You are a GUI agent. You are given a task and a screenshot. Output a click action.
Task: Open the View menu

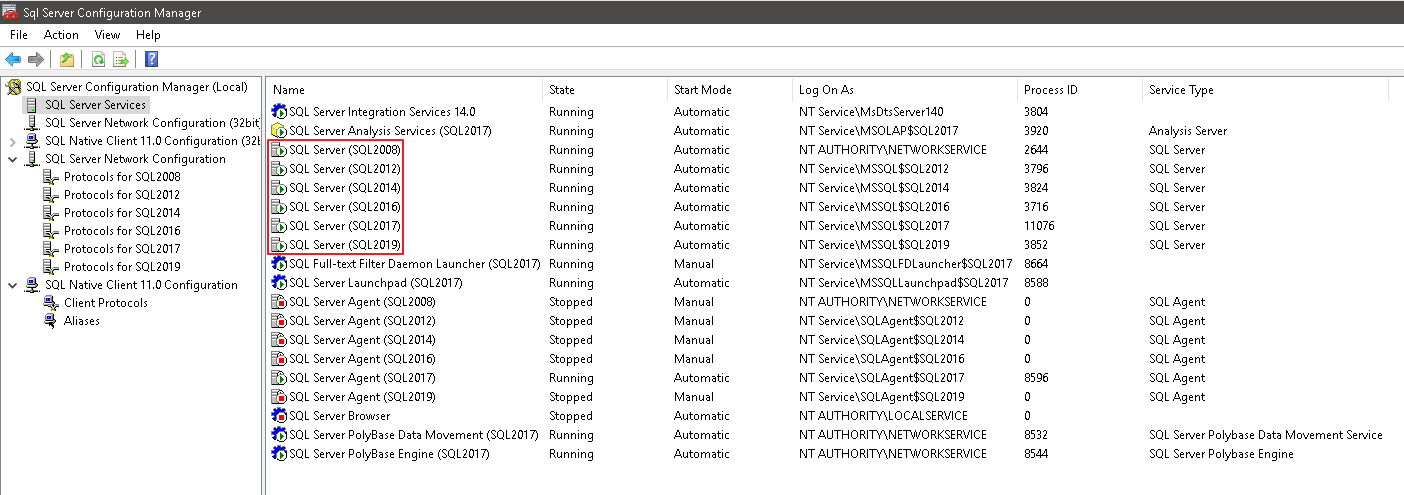pos(107,35)
